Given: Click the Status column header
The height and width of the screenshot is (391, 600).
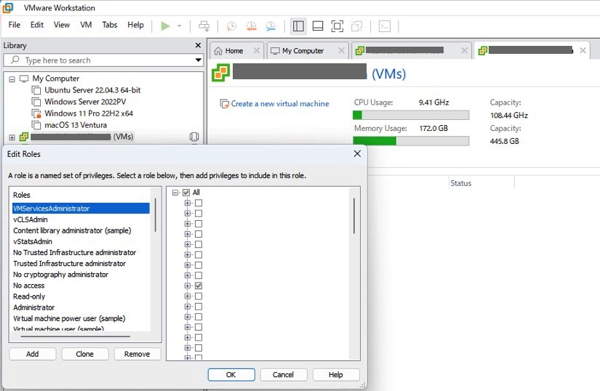Looking at the screenshot, I should tap(481, 183).
